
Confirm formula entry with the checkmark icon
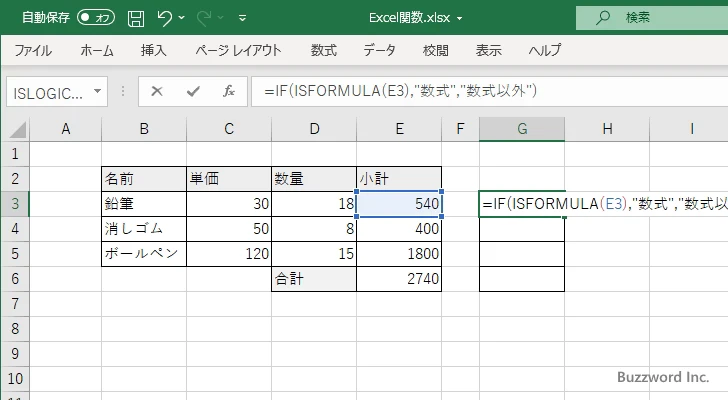193,91
